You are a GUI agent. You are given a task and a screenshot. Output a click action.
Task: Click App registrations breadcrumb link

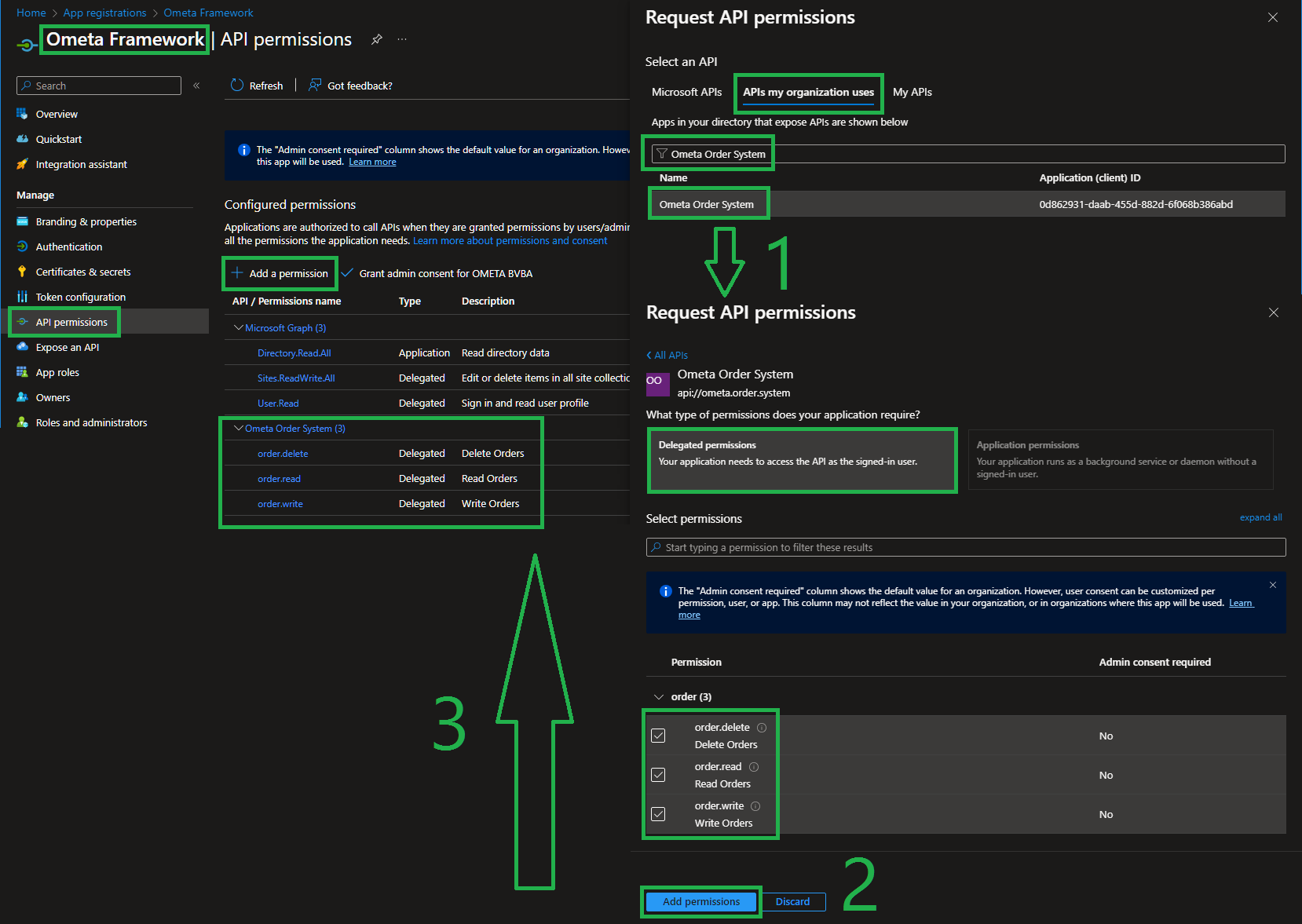(104, 13)
